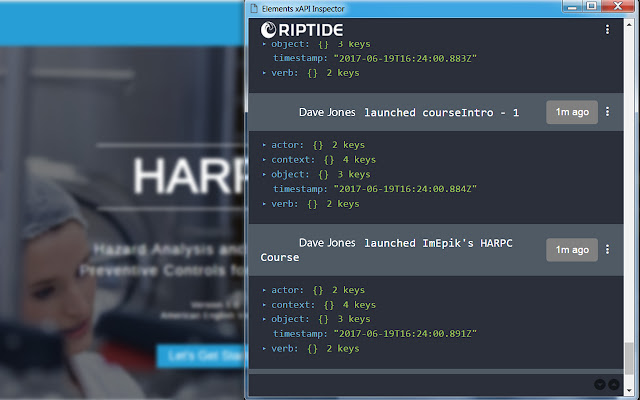
Task: Expand verb node in the topmost statement
Action: tap(264, 73)
